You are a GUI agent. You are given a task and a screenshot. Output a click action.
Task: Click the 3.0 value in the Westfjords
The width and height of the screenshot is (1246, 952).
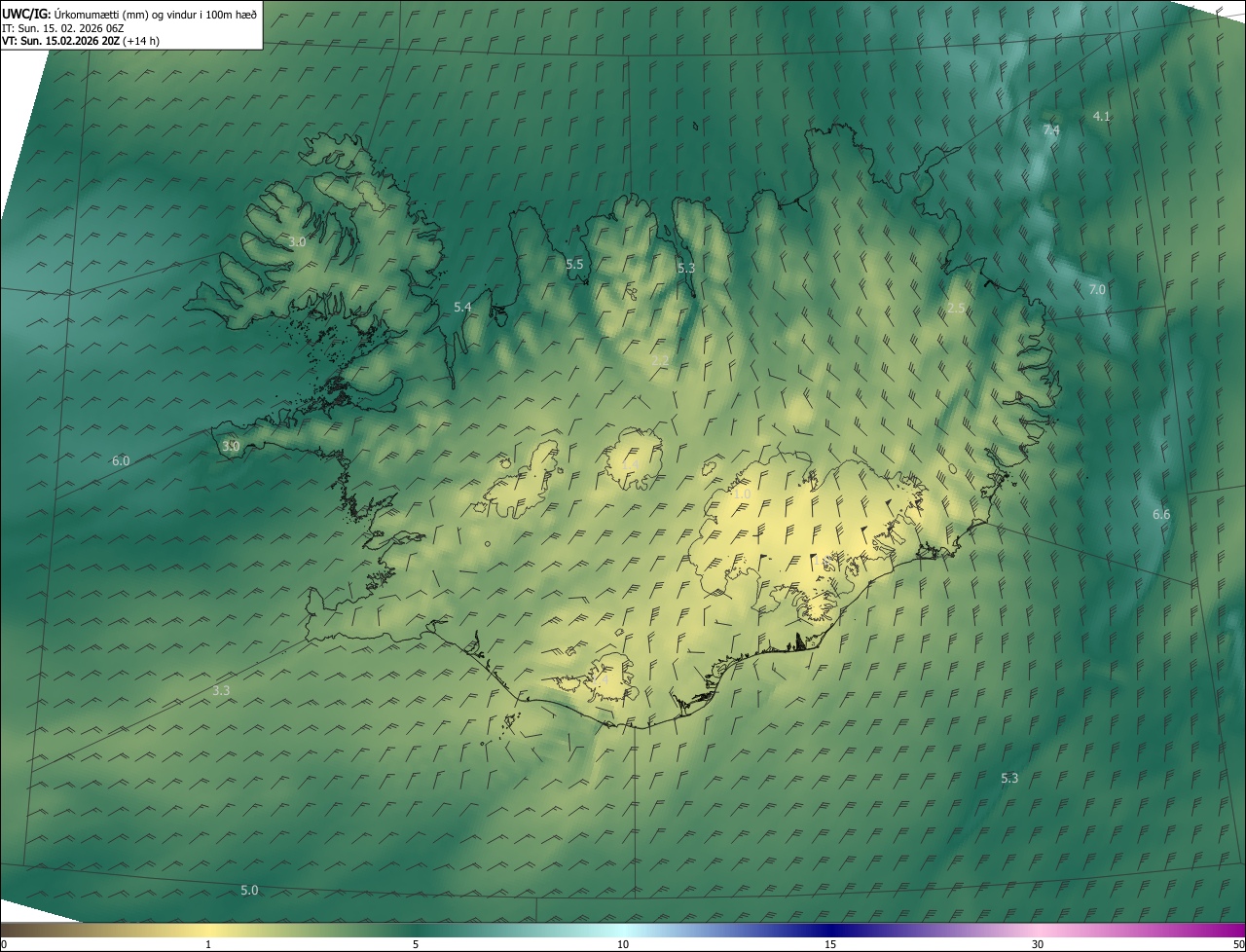[x=298, y=241]
